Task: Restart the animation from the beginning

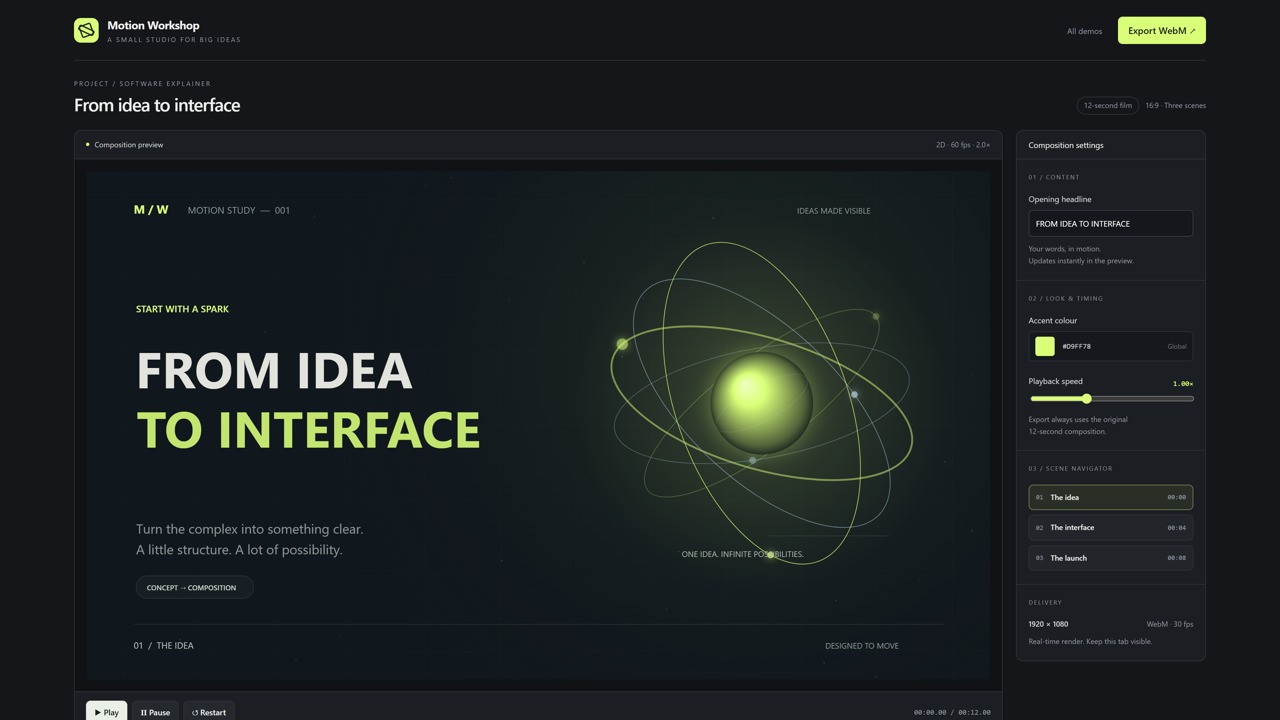Action: [209, 712]
